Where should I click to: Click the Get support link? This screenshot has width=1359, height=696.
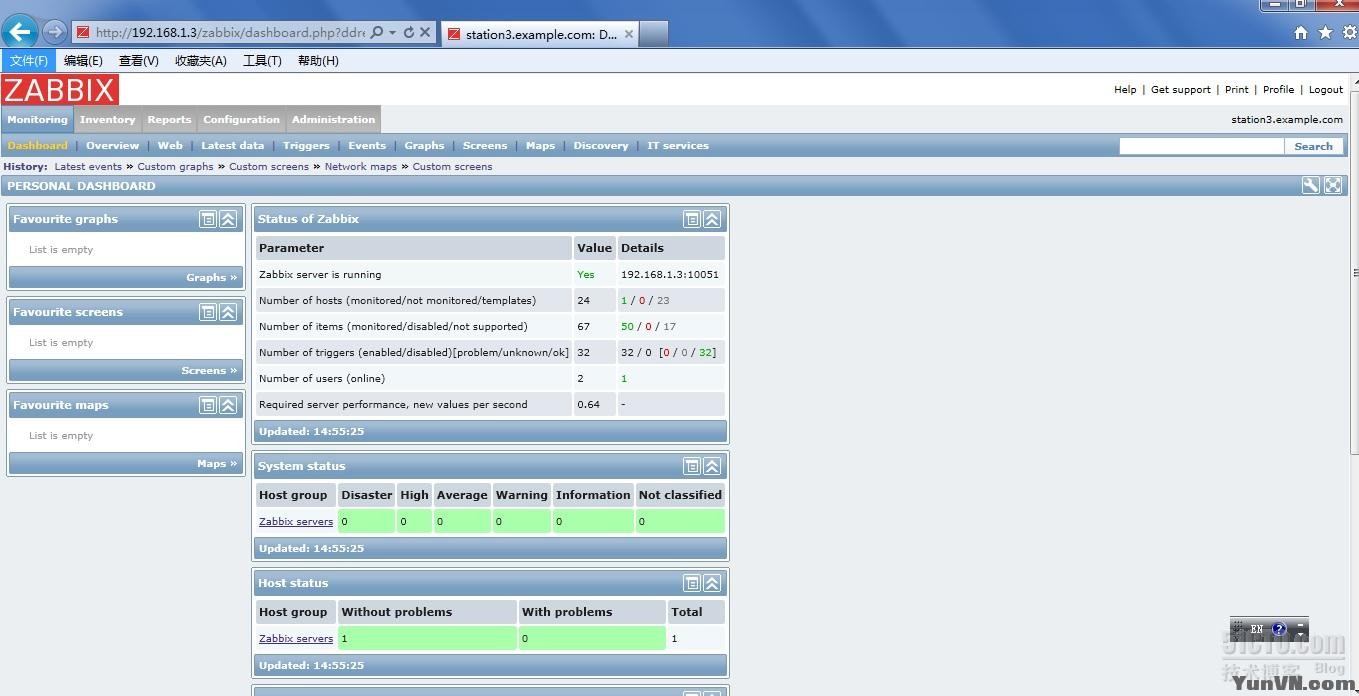coord(1181,89)
